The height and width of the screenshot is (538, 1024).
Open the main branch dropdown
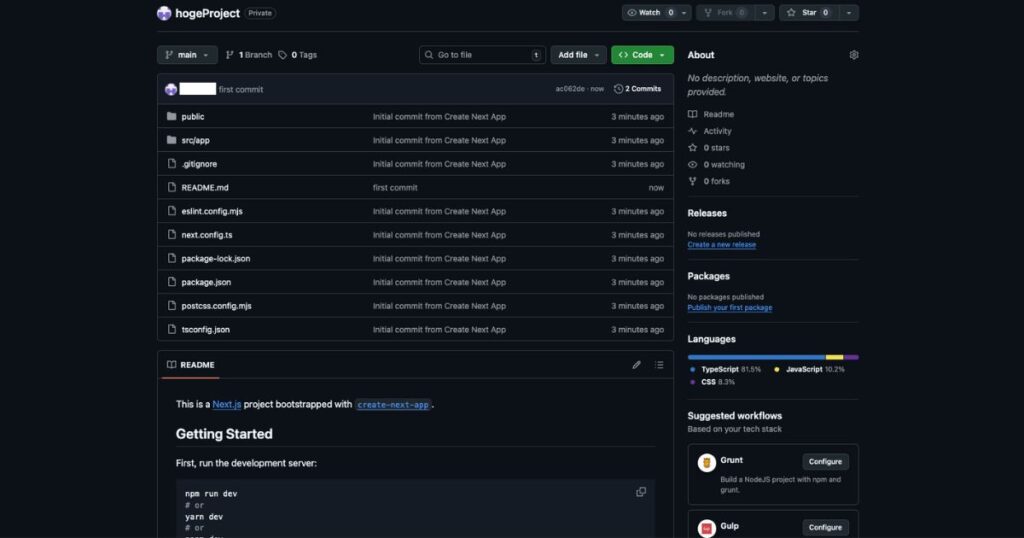[187, 55]
